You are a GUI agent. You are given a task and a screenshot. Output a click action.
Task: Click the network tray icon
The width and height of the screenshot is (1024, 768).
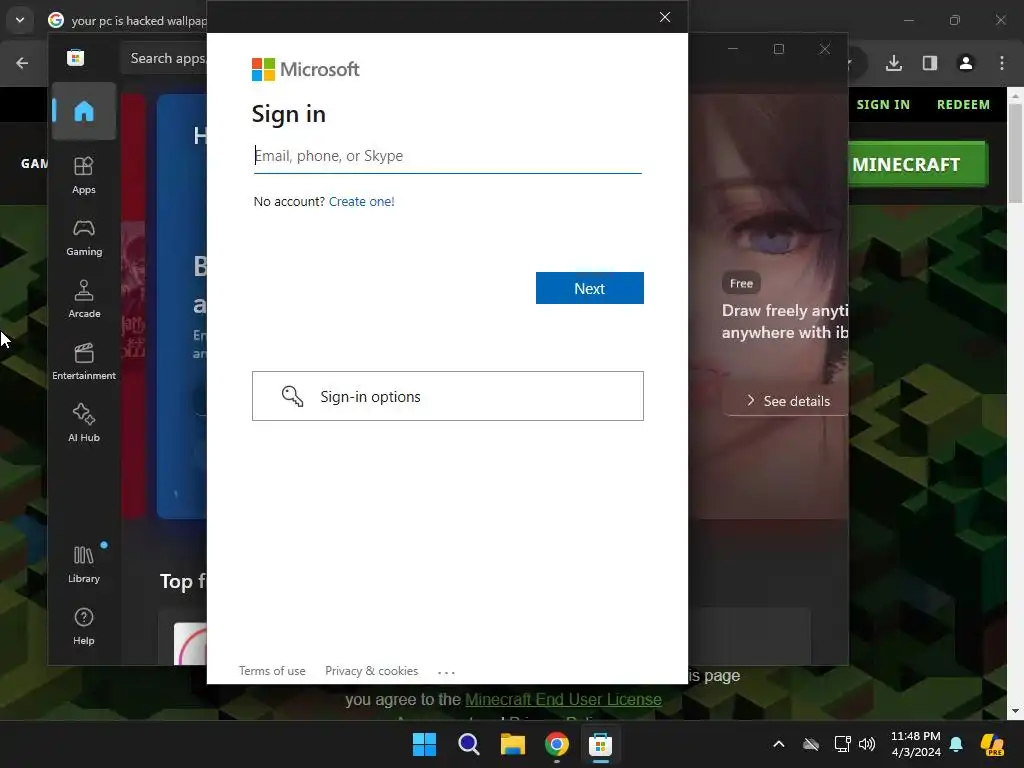[x=842, y=744]
